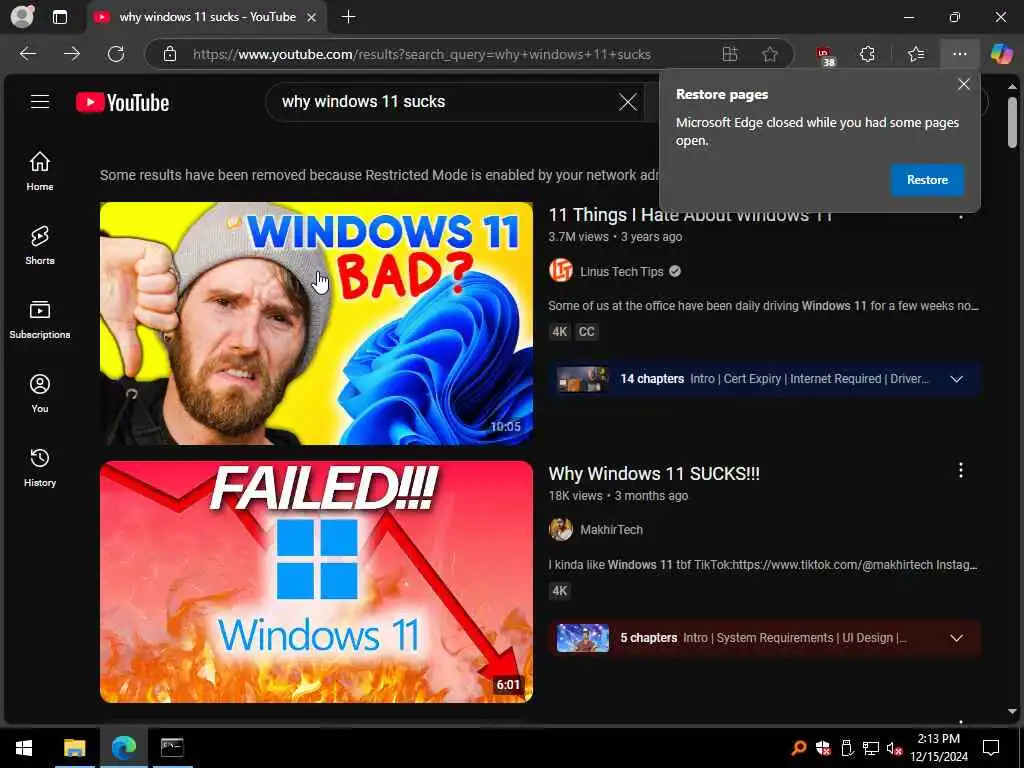Viewport: 1024px width, 768px height.
Task: Open the Windows Start menu
Action: coord(24,748)
